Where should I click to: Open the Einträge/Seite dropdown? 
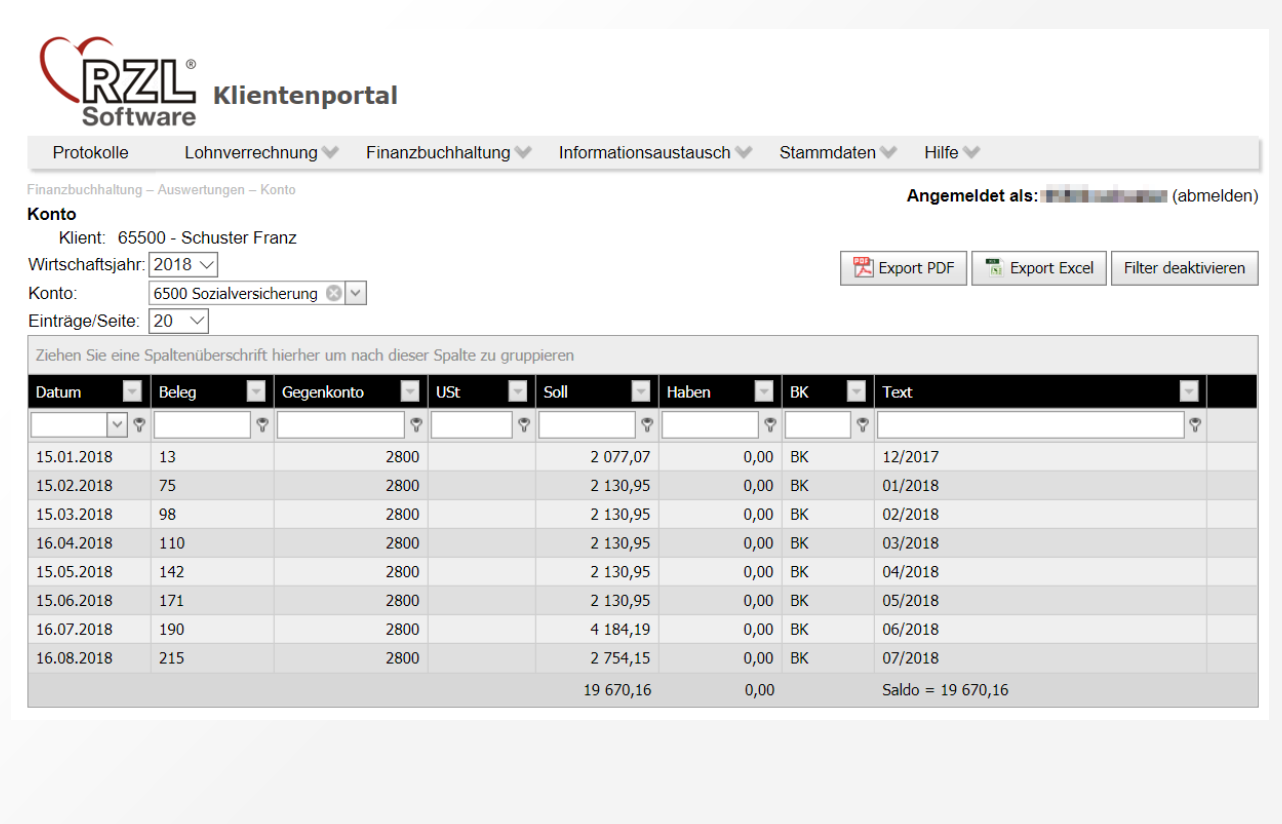[x=197, y=320]
